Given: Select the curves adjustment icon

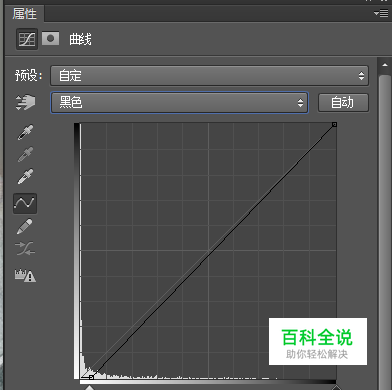Looking at the screenshot, I should [27, 39].
